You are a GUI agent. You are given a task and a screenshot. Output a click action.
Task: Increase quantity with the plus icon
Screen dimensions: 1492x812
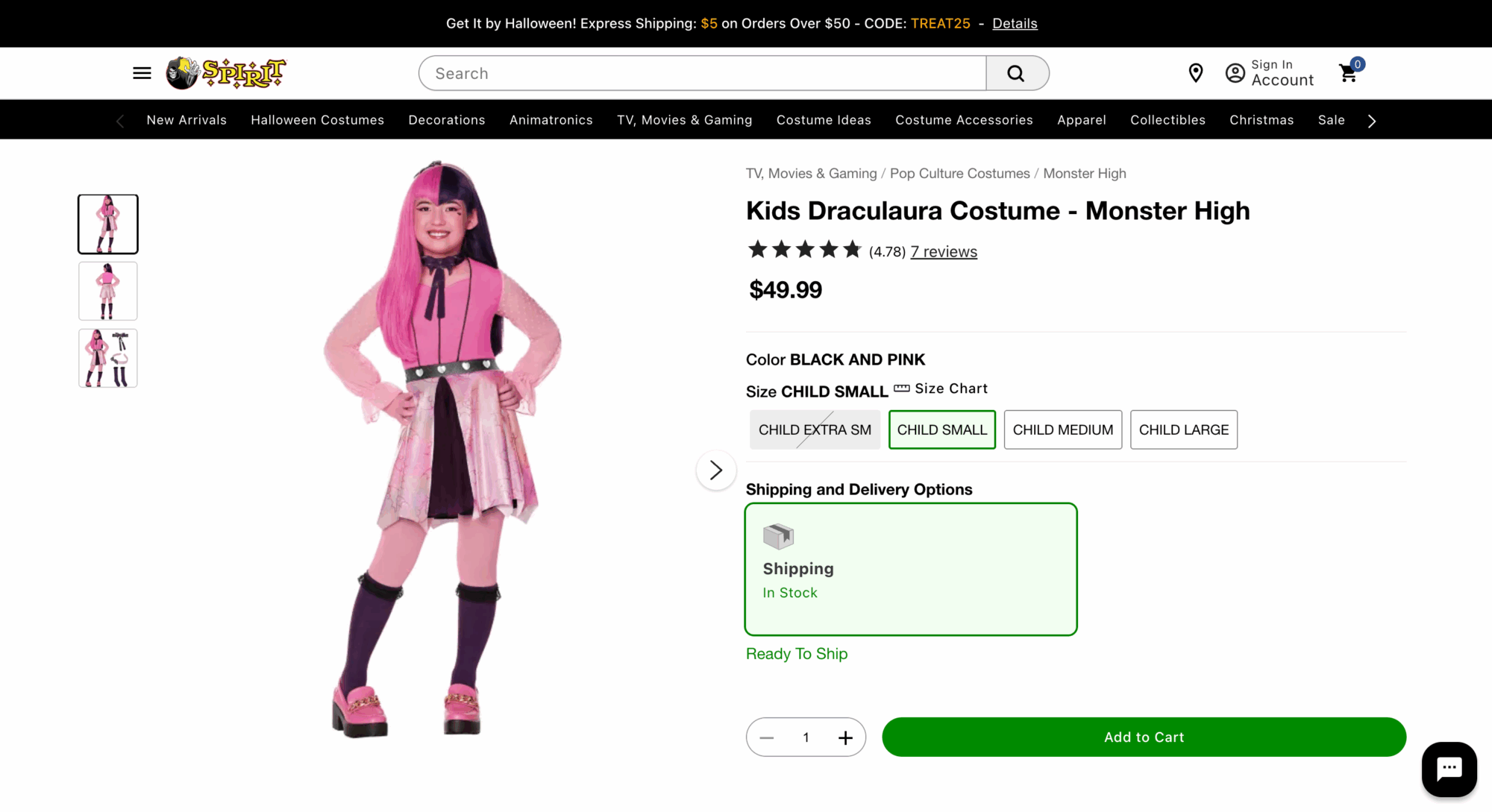845,737
